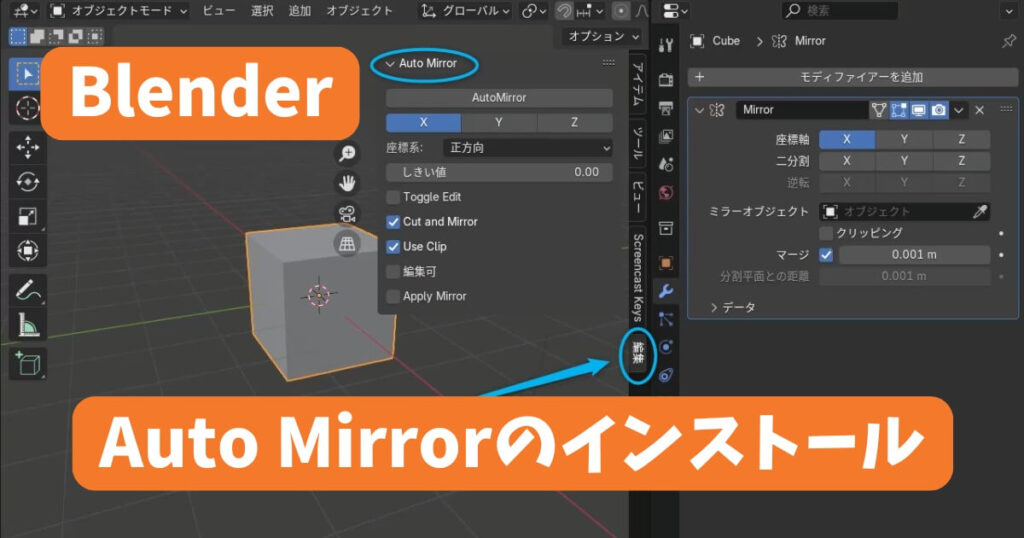Image resolution: width=1024 pixels, height=538 pixels.
Task: Open the ビュー menu
Action: tap(218, 11)
